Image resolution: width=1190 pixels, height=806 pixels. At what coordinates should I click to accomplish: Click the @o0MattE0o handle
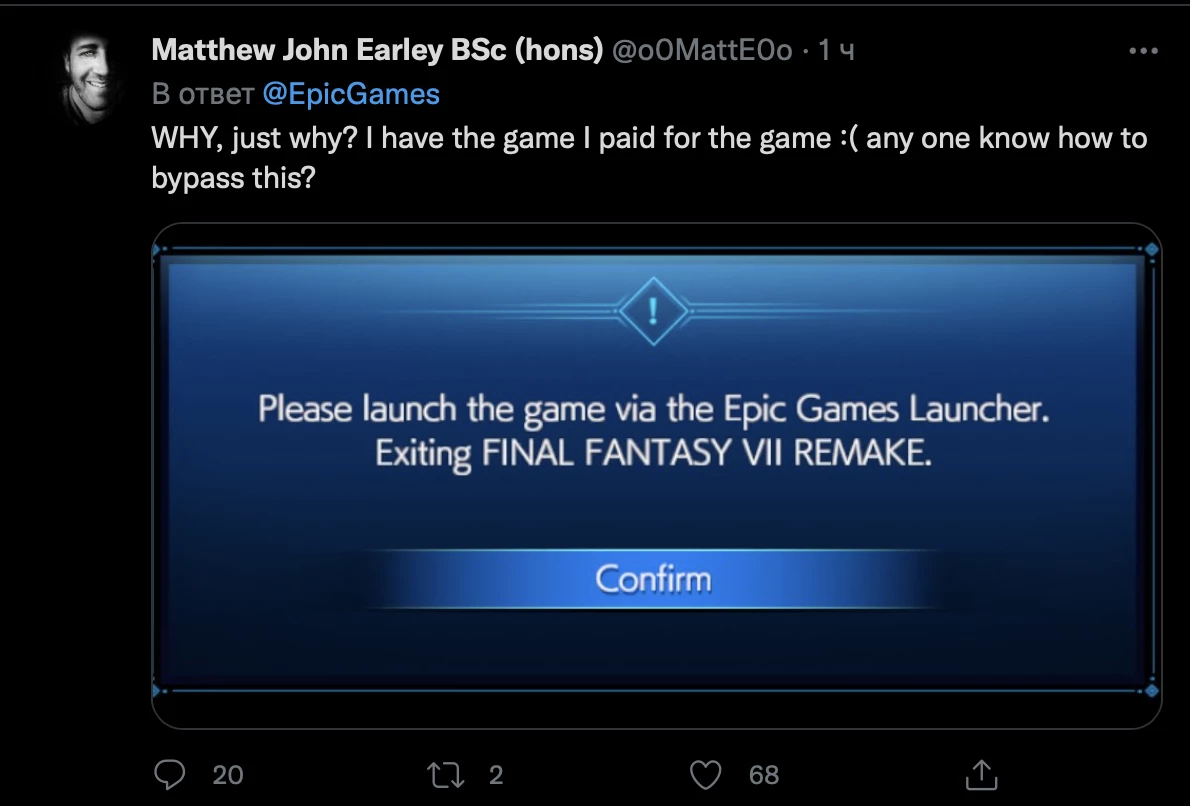[702, 51]
